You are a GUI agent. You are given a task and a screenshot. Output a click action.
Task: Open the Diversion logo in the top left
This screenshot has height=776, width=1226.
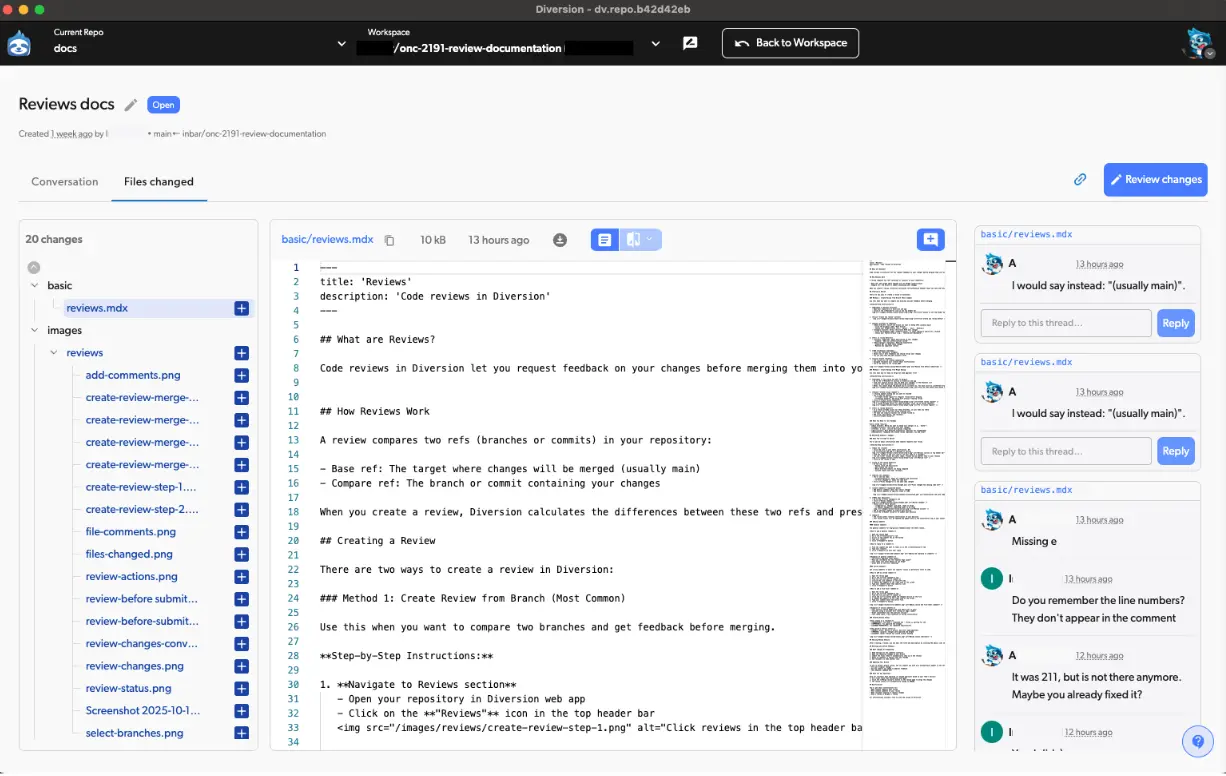[x=18, y=43]
